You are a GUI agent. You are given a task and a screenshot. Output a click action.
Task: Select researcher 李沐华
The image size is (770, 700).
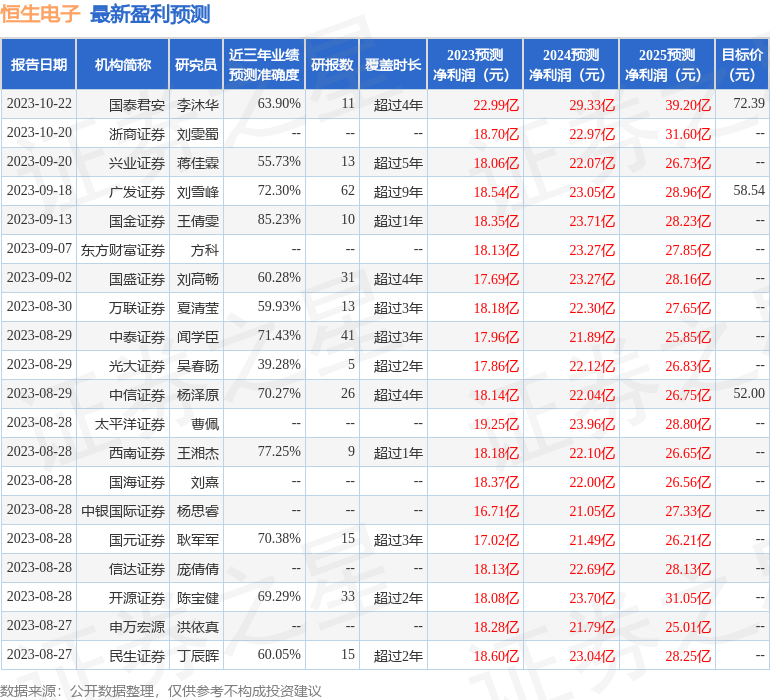[198, 105]
